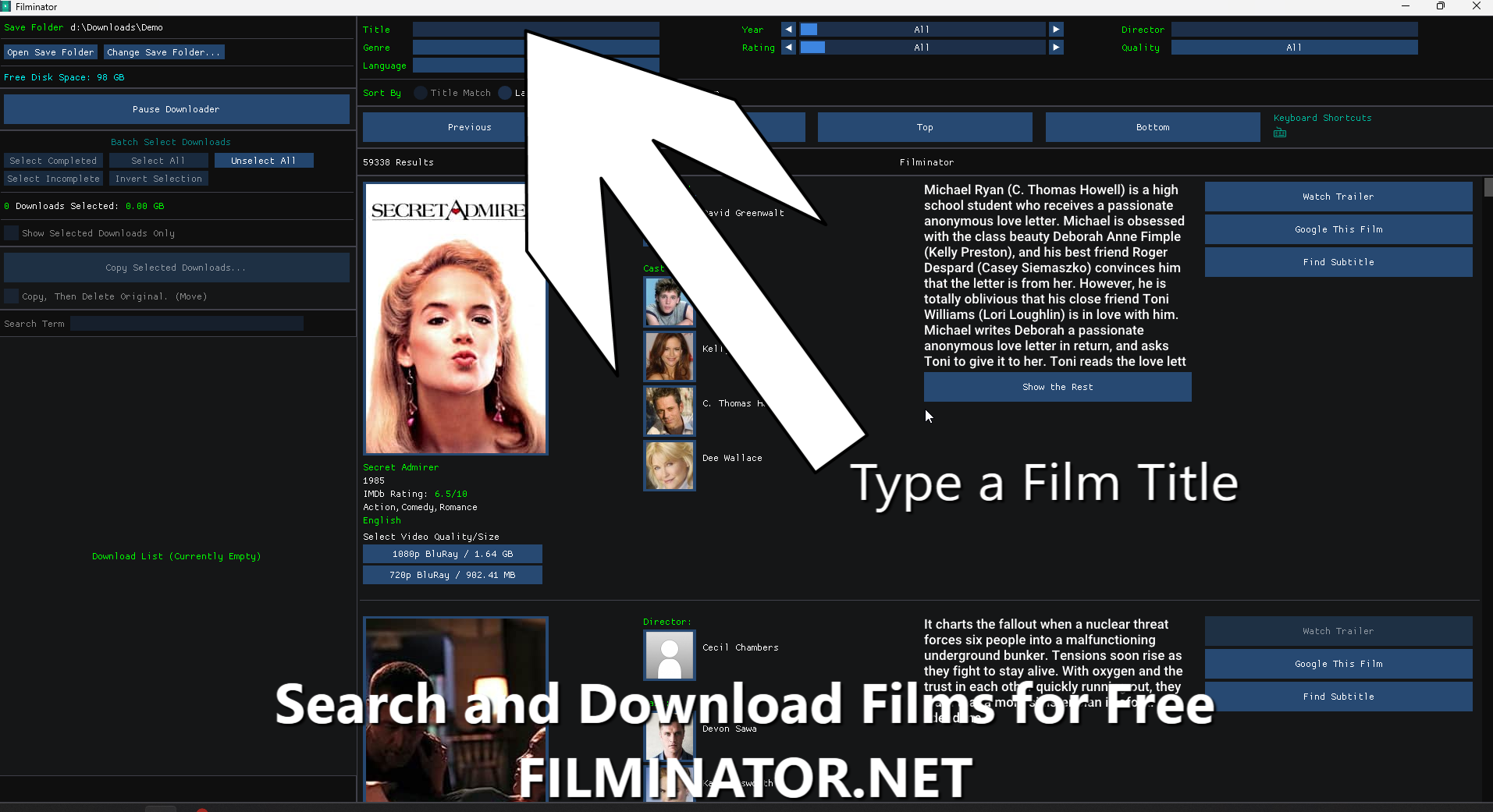Click Show the Rest of synopsis
1493x812 pixels.
click(x=1058, y=387)
